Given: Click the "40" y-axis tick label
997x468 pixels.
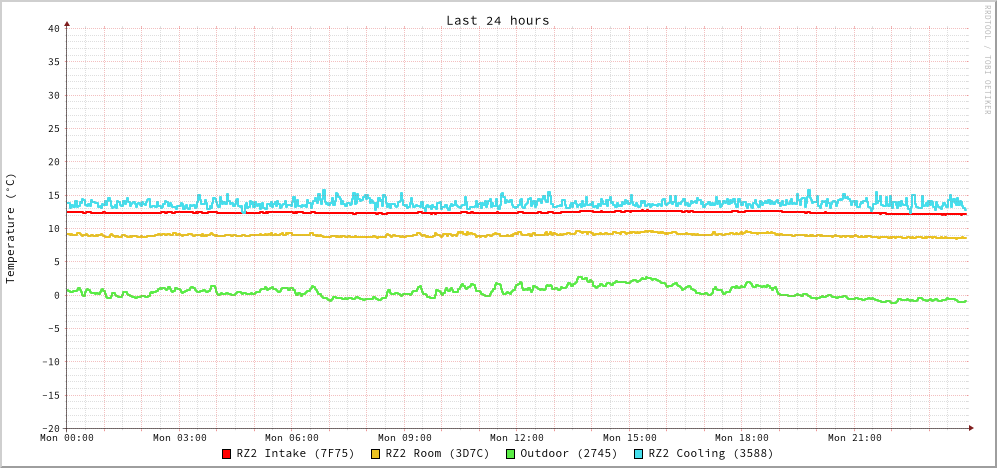Looking at the screenshot, I should [x=53, y=28].
